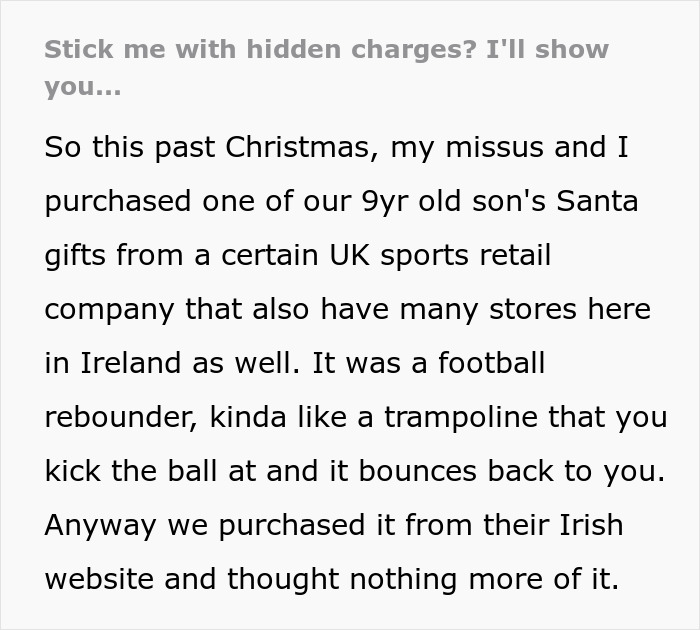Click the word 'Anyway' beginning the sentence
The height and width of the screenshot is (630, 700).
click(100, 526)
